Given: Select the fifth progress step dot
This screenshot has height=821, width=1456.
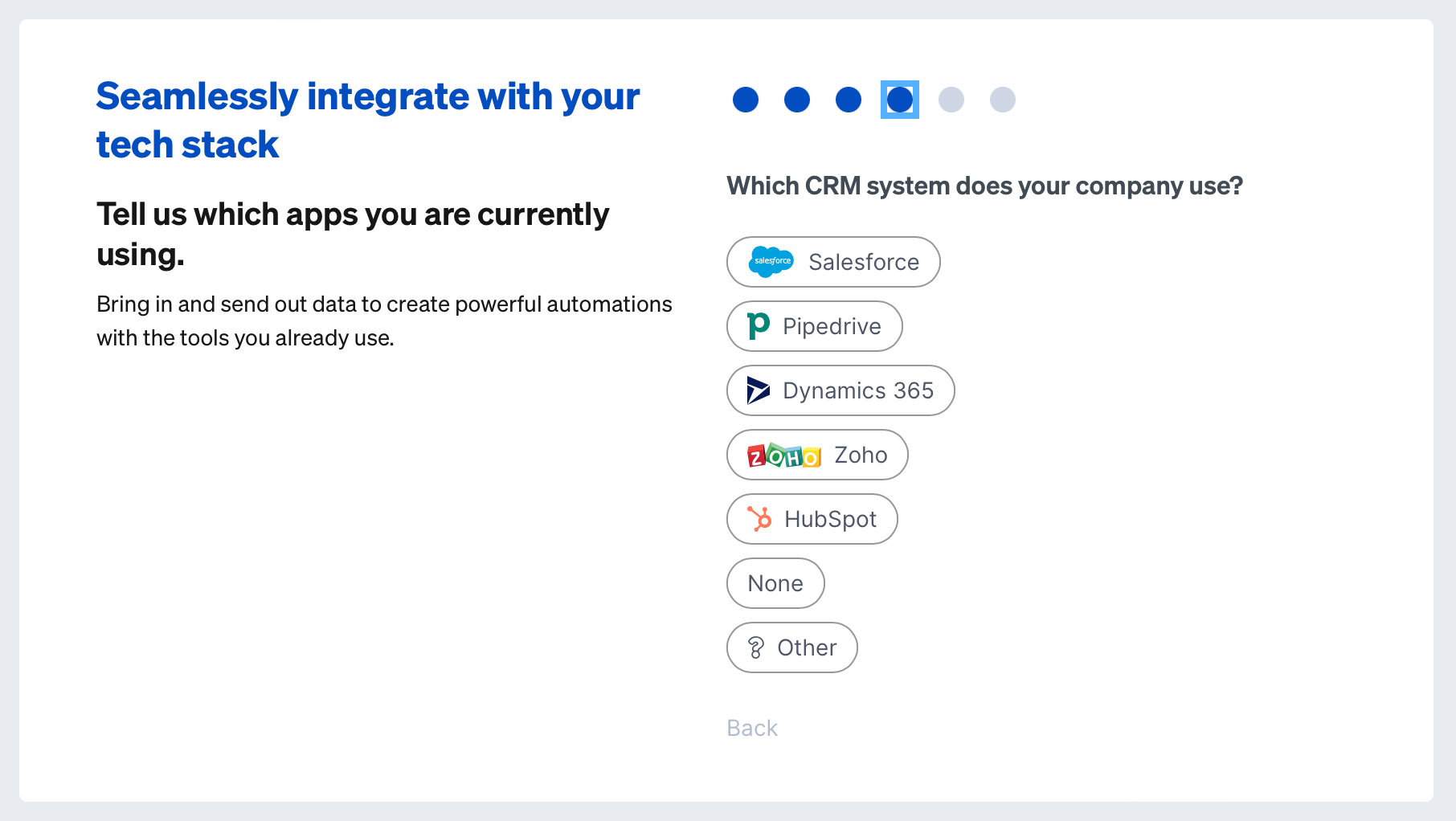Looking at the screenshot, I should point(951,100).
